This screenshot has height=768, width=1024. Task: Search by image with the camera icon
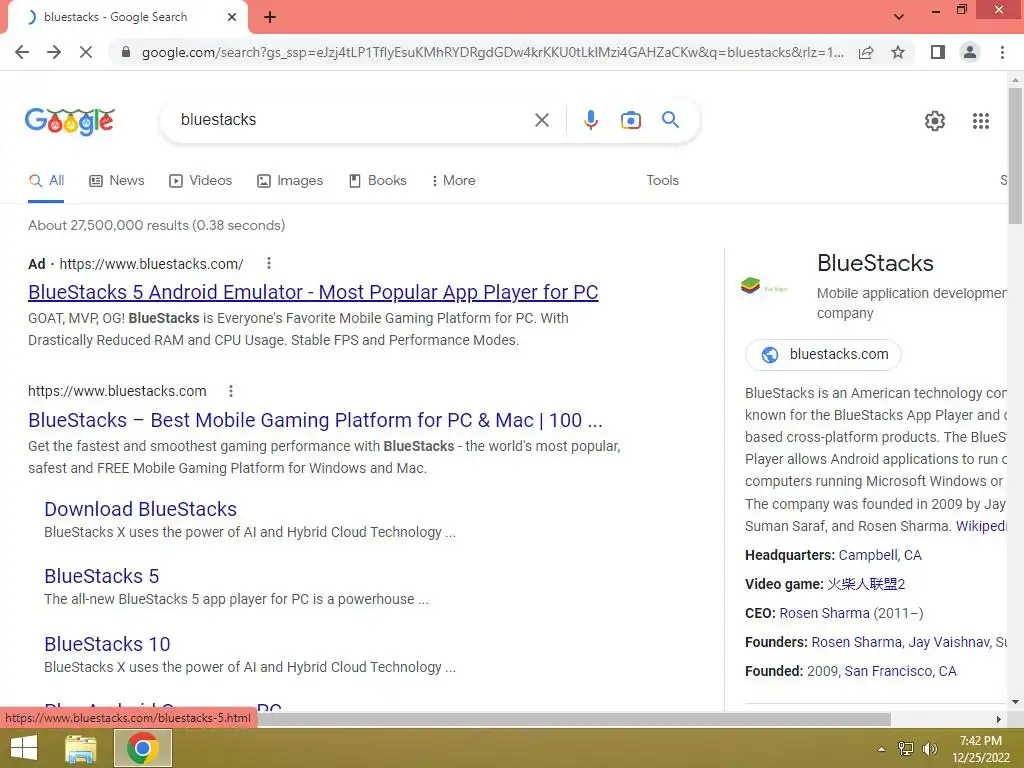(630, 120)
